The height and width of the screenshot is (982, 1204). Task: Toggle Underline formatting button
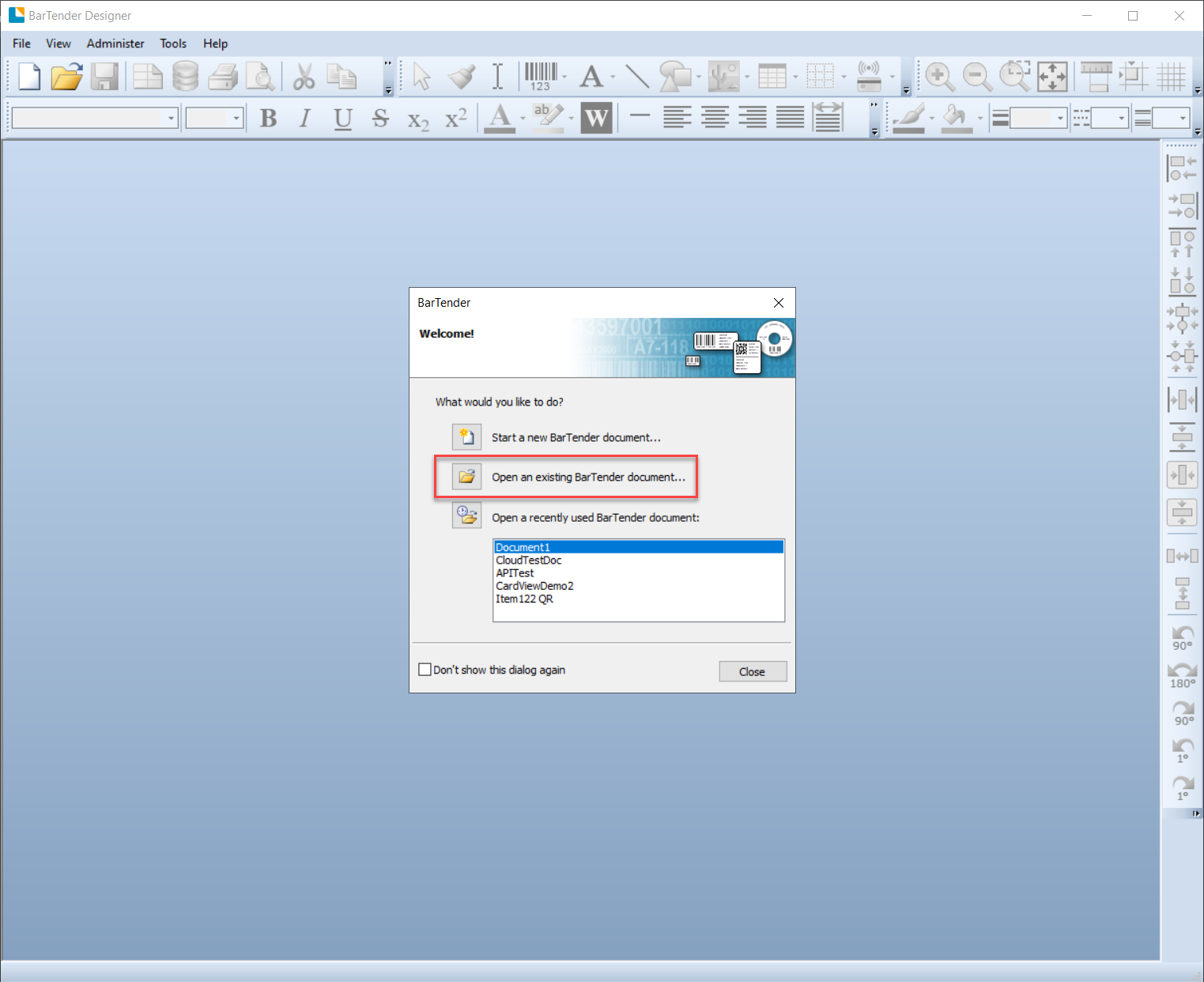(342, 119)
